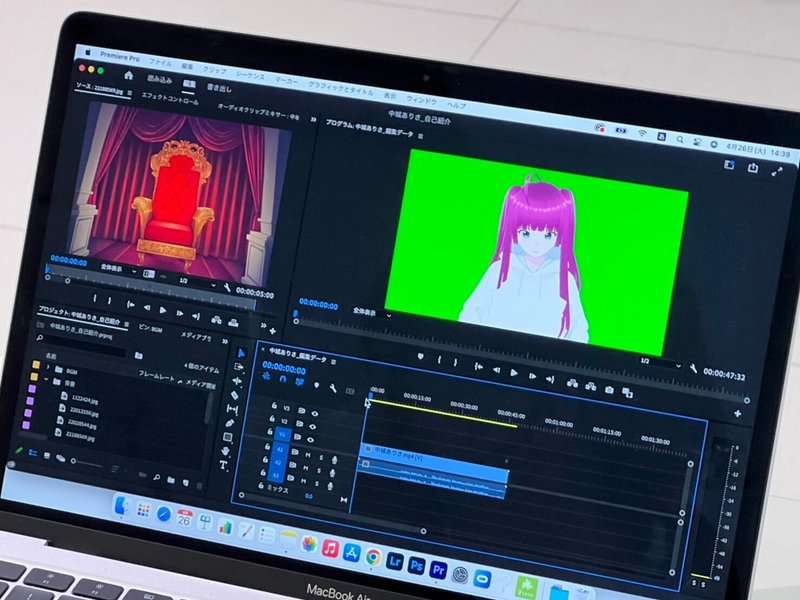Select the Type (T) tool

223,465
